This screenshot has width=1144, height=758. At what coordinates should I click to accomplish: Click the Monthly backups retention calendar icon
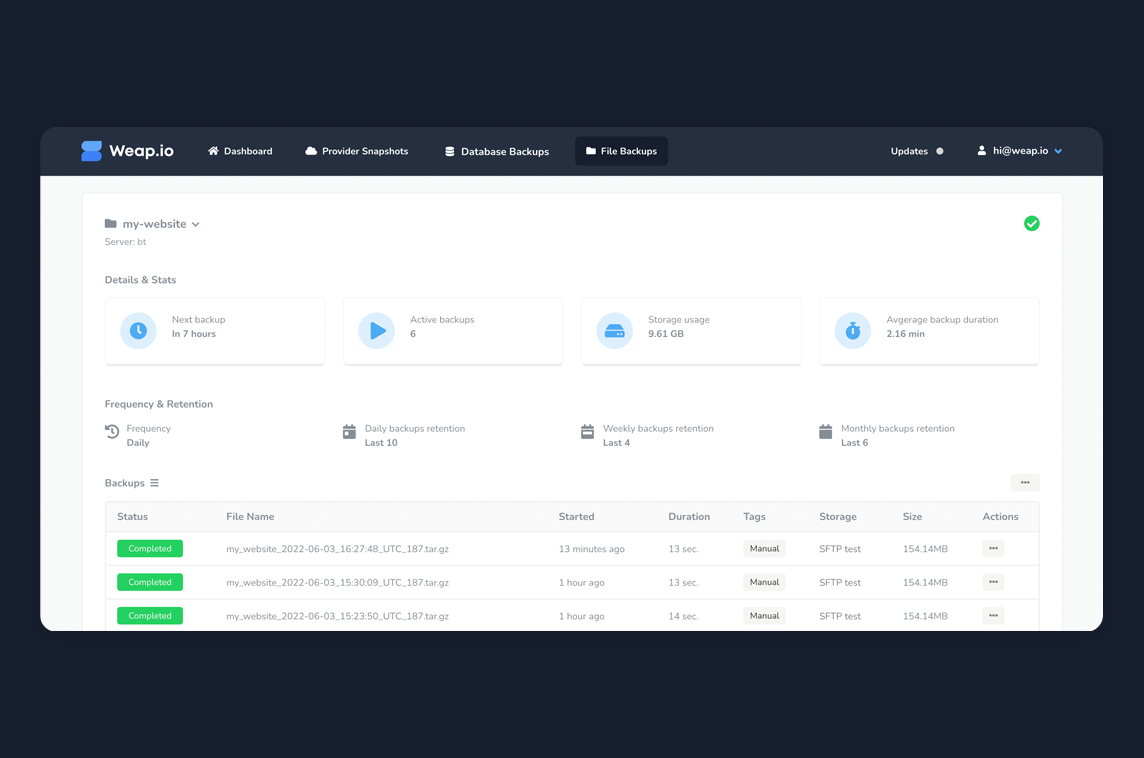tap(826, 431)
